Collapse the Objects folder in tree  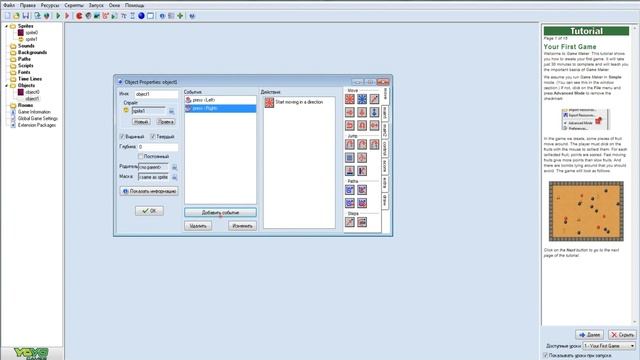click(6, 86)
